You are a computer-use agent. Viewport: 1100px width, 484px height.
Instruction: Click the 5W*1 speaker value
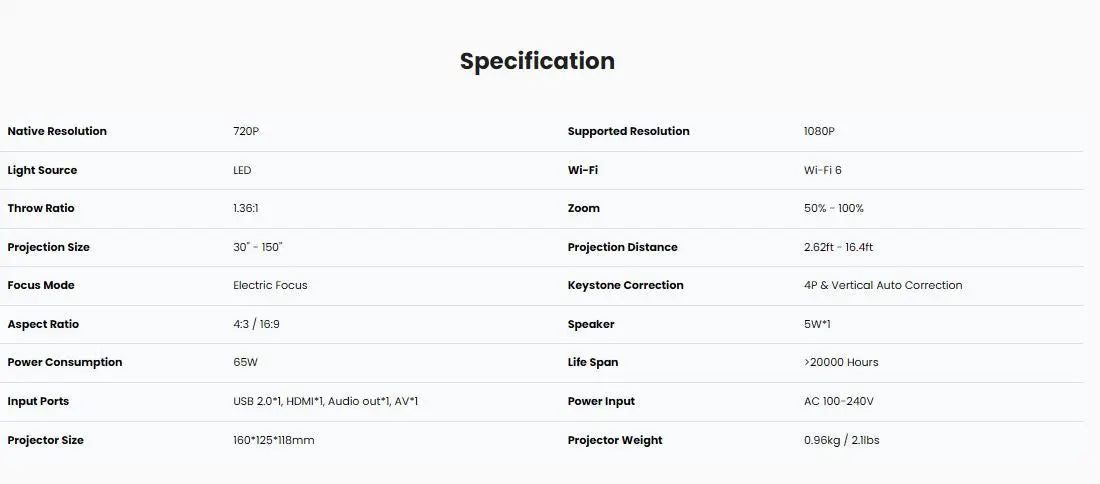coord(818,324)
